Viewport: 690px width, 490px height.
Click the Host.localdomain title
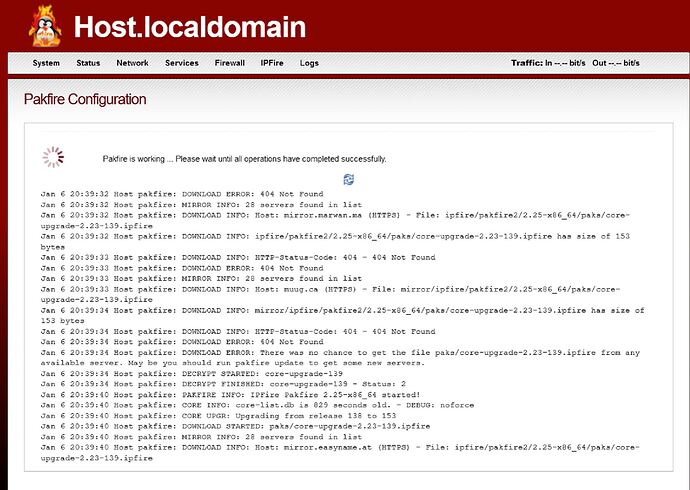click(x=190, y=27)
